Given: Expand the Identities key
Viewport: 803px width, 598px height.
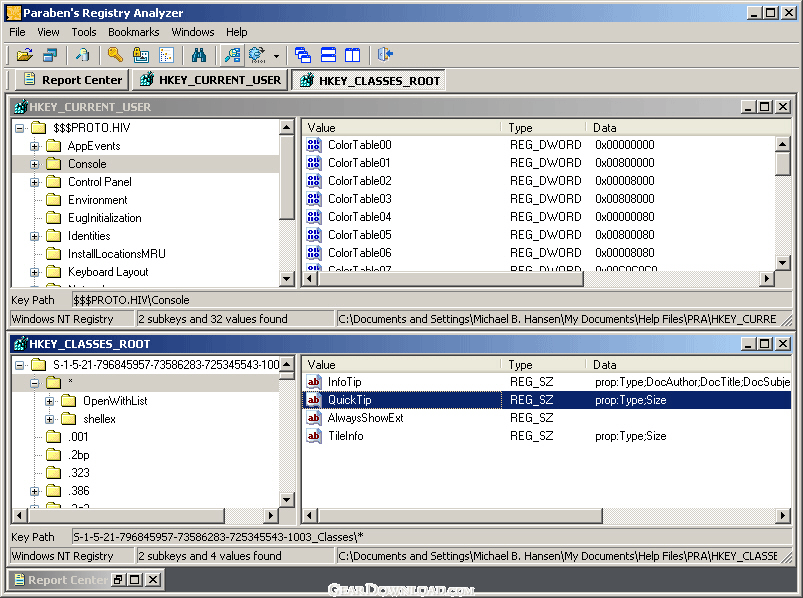Looking at the screenshot, I should pos(34,236).
